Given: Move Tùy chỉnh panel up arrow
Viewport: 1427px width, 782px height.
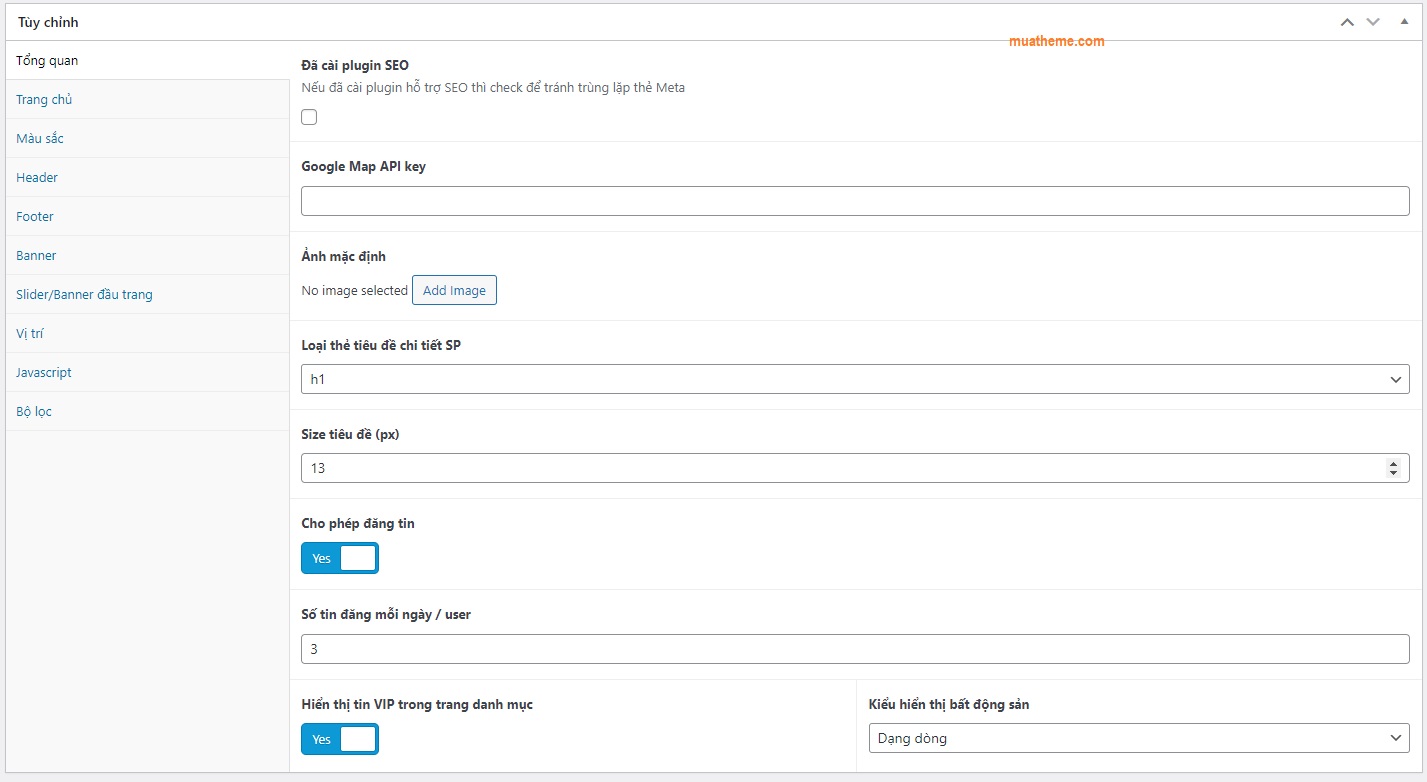Looking at the screenshot, I should pyautogui.click(x=1347, y=22).
